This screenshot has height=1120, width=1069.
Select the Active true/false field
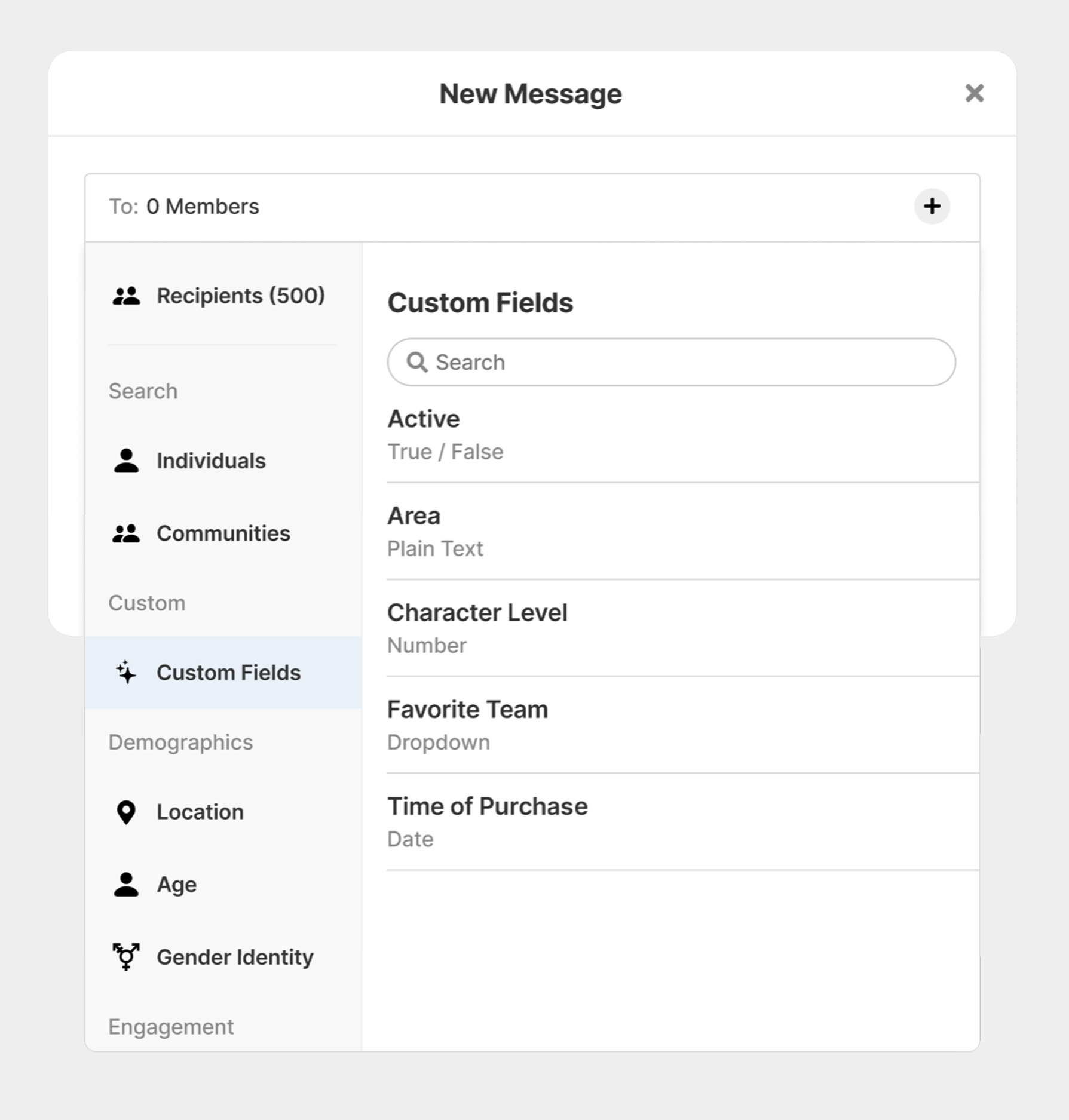click(681, 435)
